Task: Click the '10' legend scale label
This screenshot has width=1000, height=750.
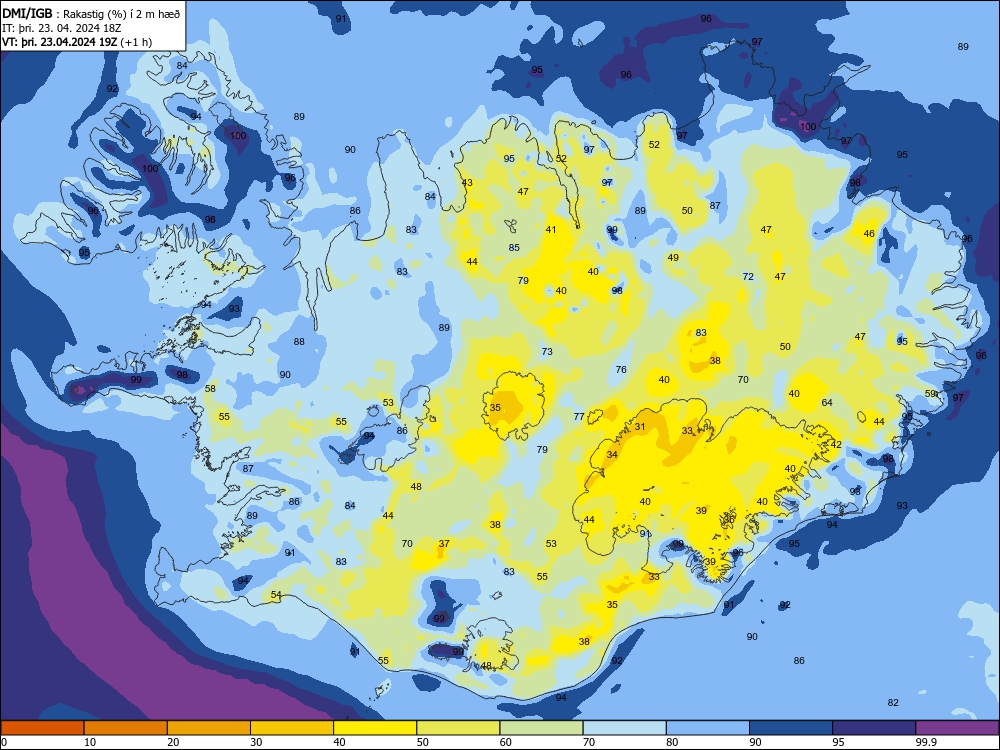Action: click(90, 742)
